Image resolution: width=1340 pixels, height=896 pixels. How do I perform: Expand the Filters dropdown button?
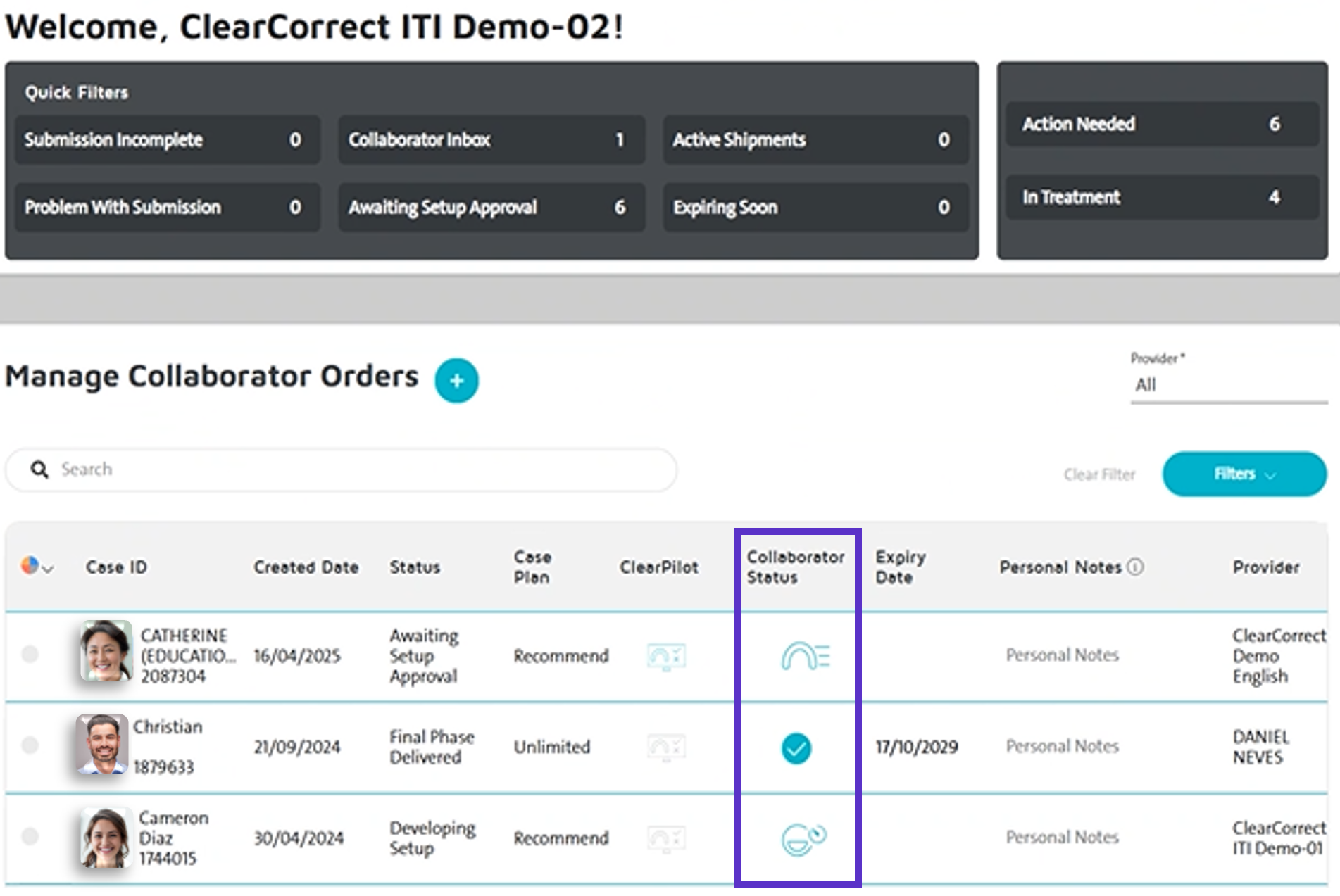1244,474
